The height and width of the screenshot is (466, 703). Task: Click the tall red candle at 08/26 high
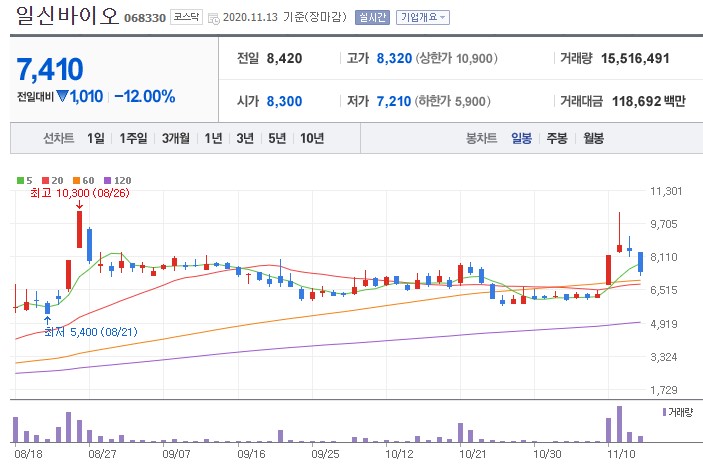click(79, 229)
